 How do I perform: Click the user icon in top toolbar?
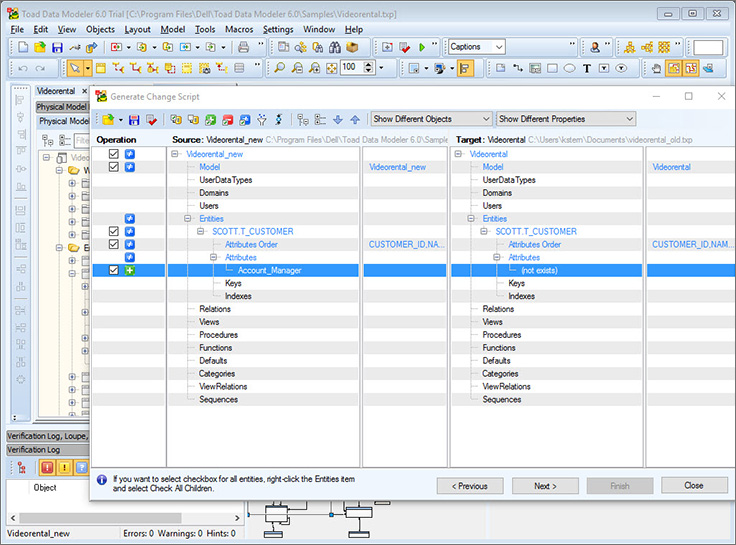click(x=595, y=47)
